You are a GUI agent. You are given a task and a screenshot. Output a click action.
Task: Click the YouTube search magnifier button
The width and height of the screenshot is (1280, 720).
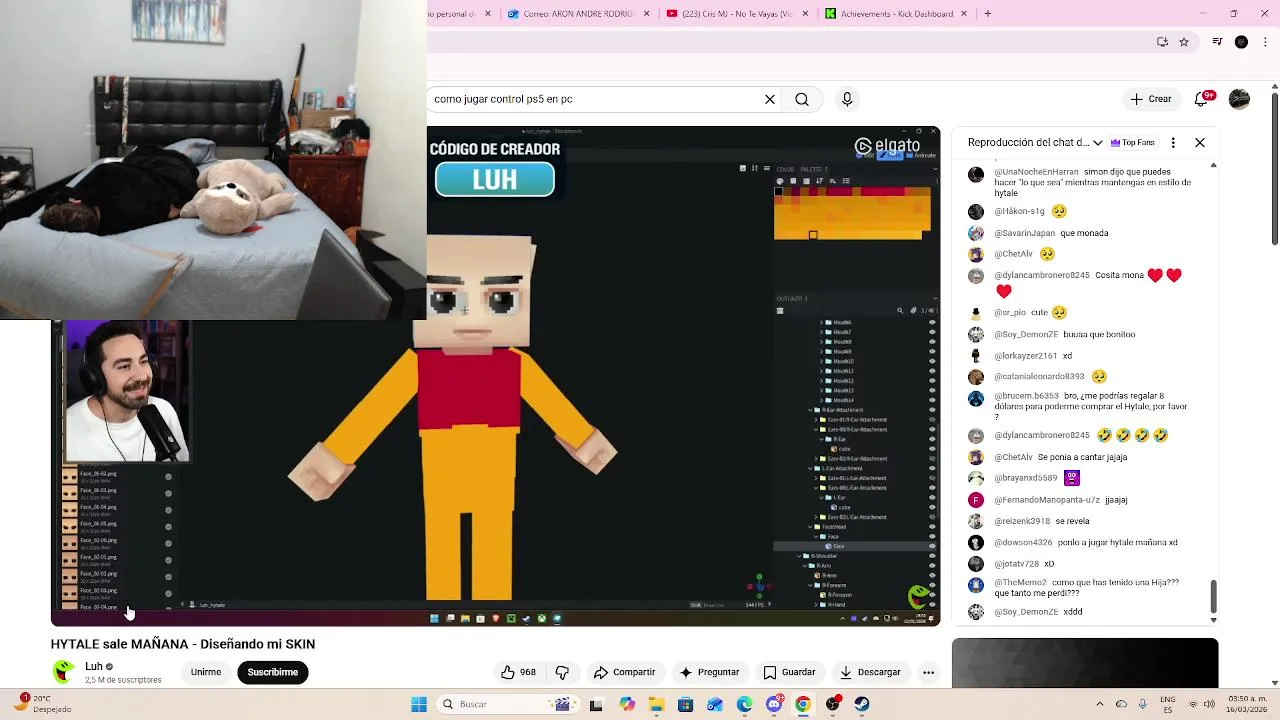click(x=802, y=99)
